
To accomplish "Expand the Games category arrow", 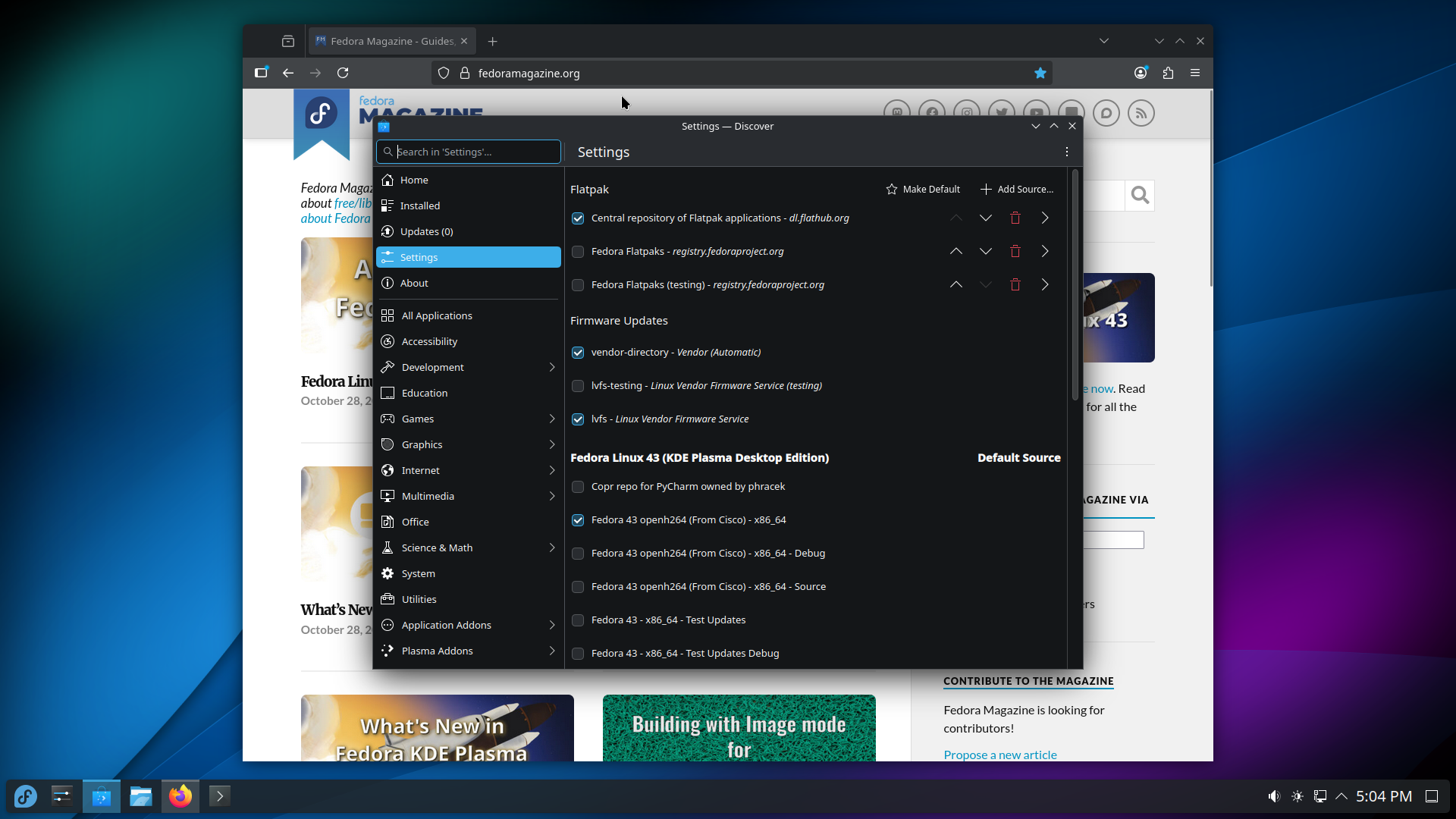I will point(552,419).
